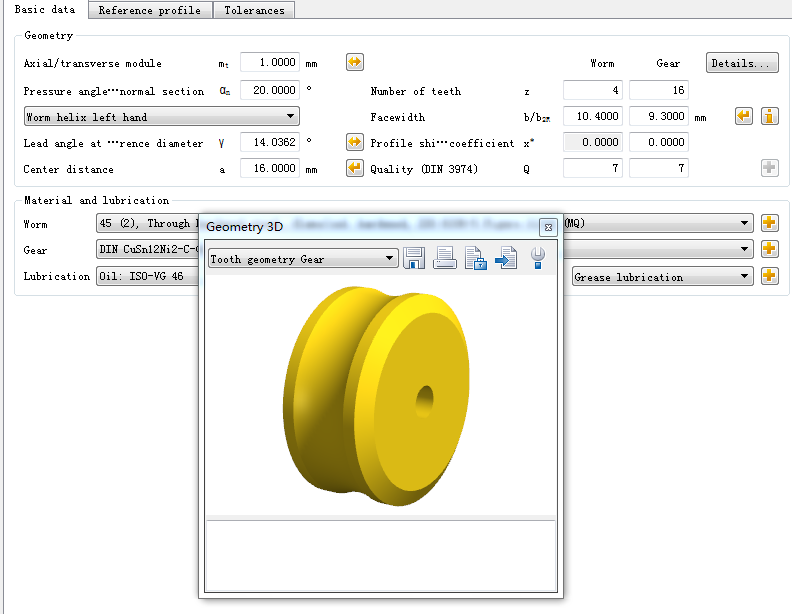Viewport: 792px width, 614px height.
Task: Click the Worm number of teeth field
Action: [x=593, y=91]
